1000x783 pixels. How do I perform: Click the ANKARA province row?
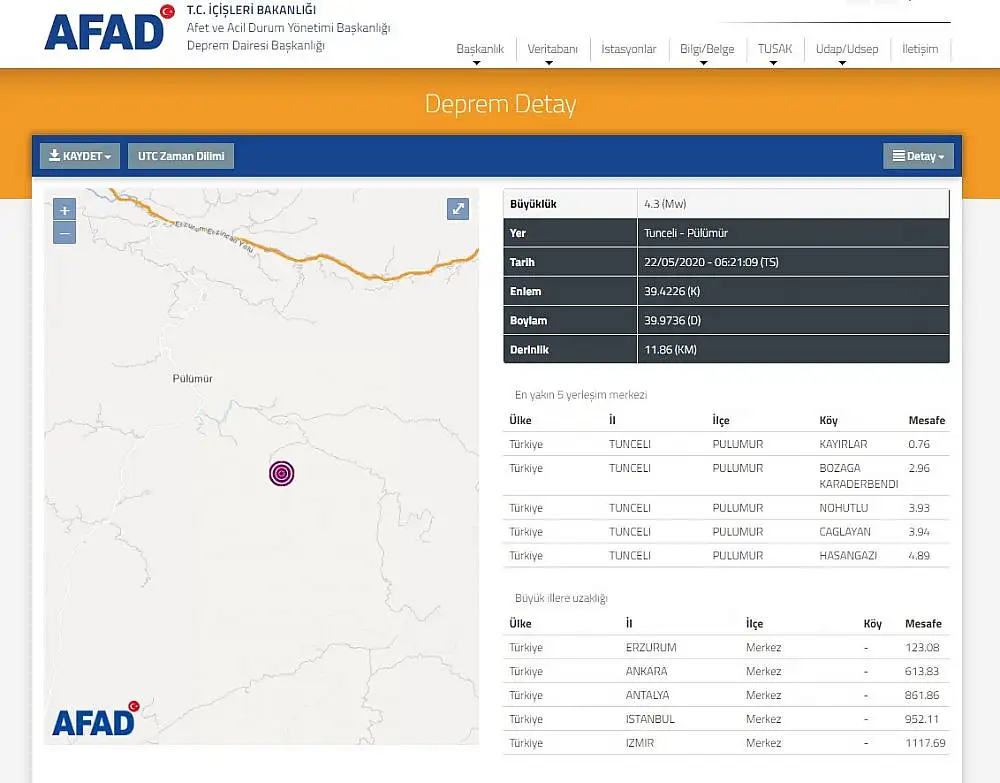(x=726, y=671)
